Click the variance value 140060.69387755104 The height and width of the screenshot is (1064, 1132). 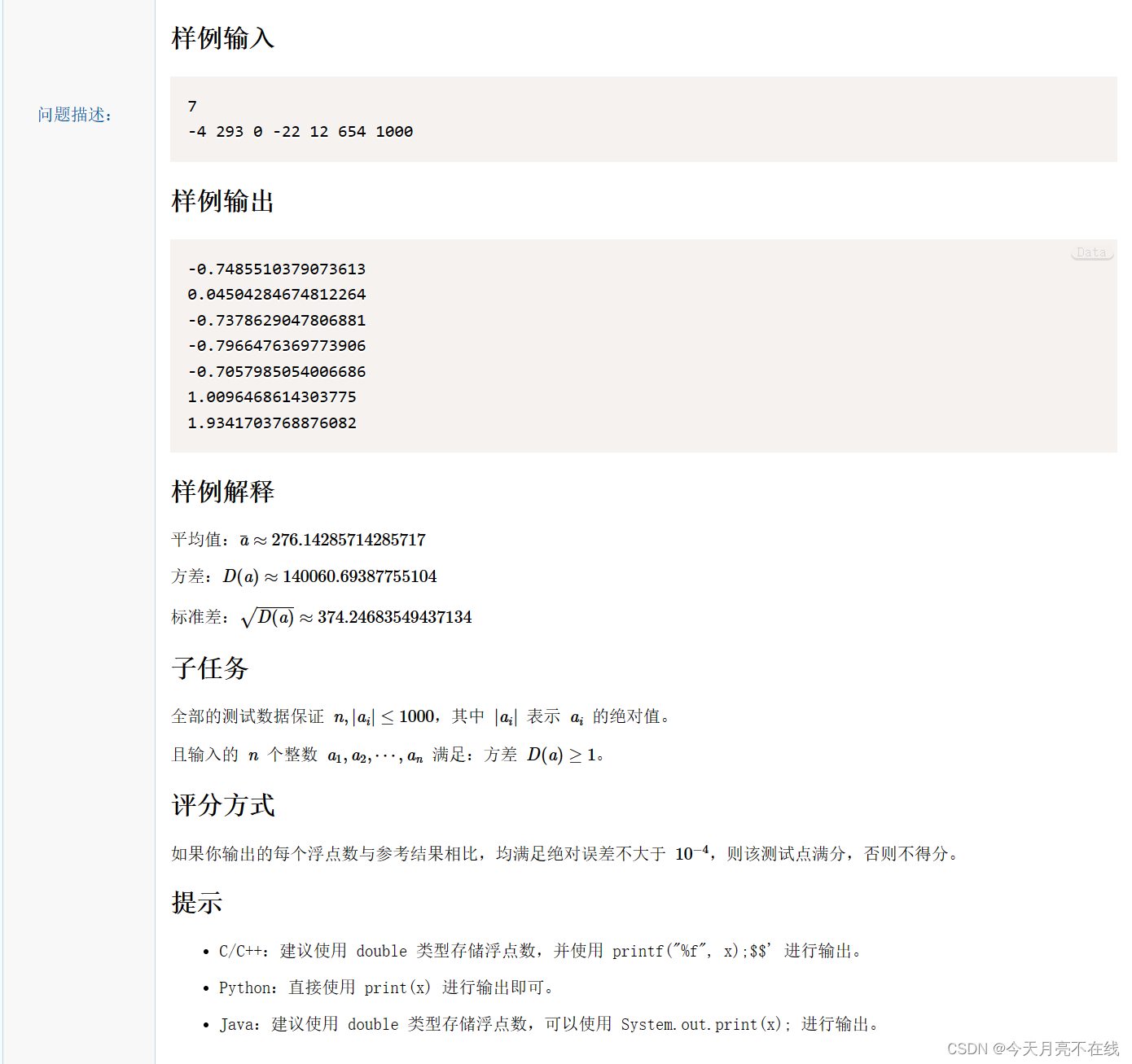click(359, 576)
